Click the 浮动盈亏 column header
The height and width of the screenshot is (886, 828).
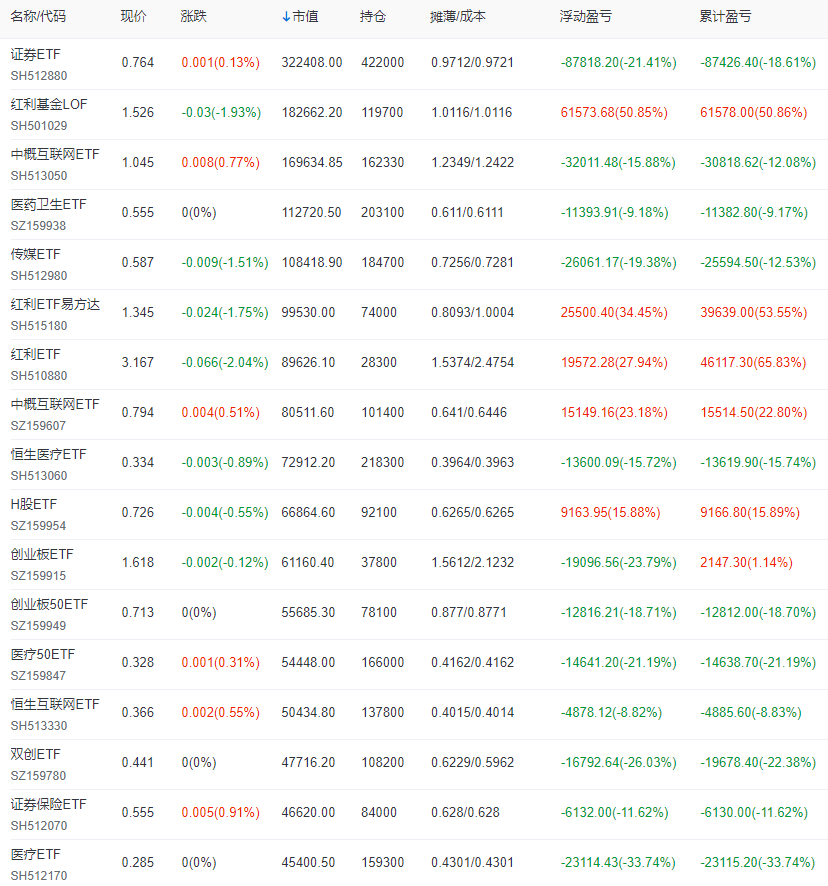tap(586, 16)
